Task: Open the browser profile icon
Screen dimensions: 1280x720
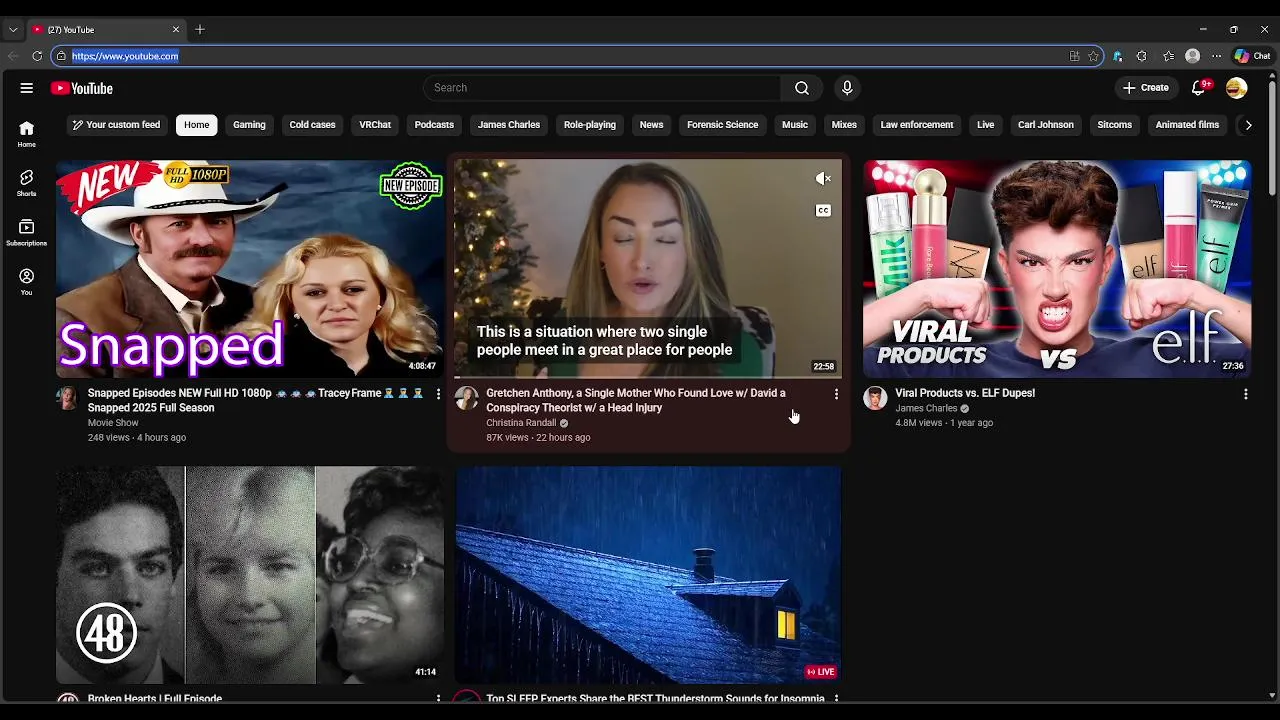Action: [x=1192, y=56]
